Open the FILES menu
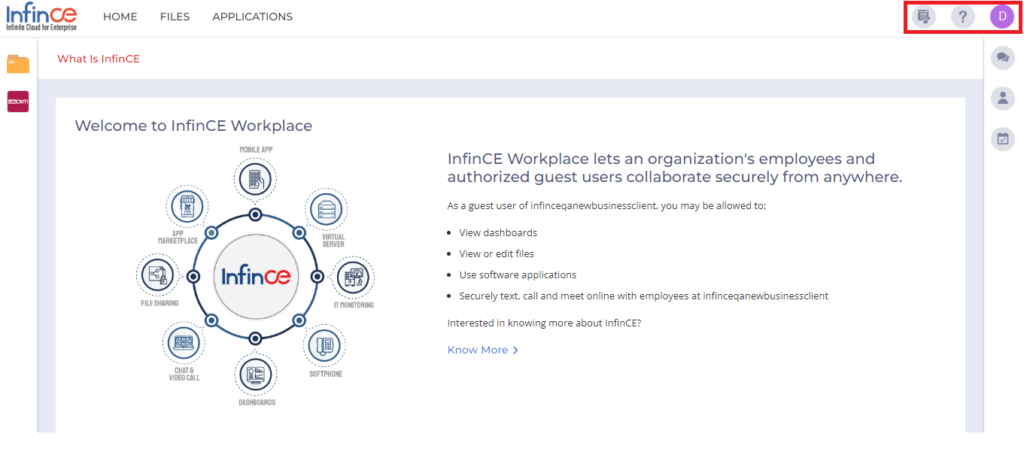 point(174,17)
